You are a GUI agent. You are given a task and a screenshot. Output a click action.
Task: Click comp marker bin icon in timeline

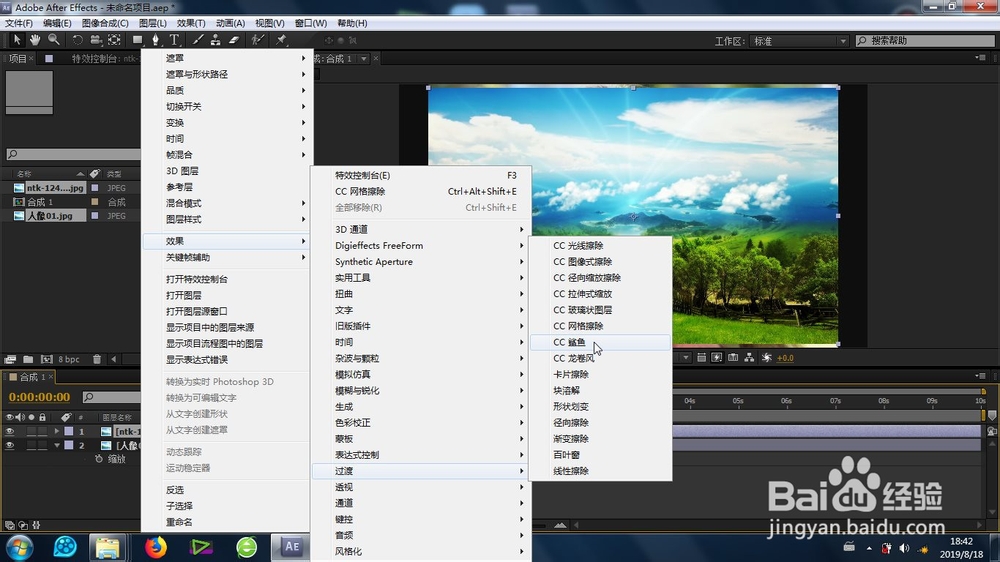point(992,416)
